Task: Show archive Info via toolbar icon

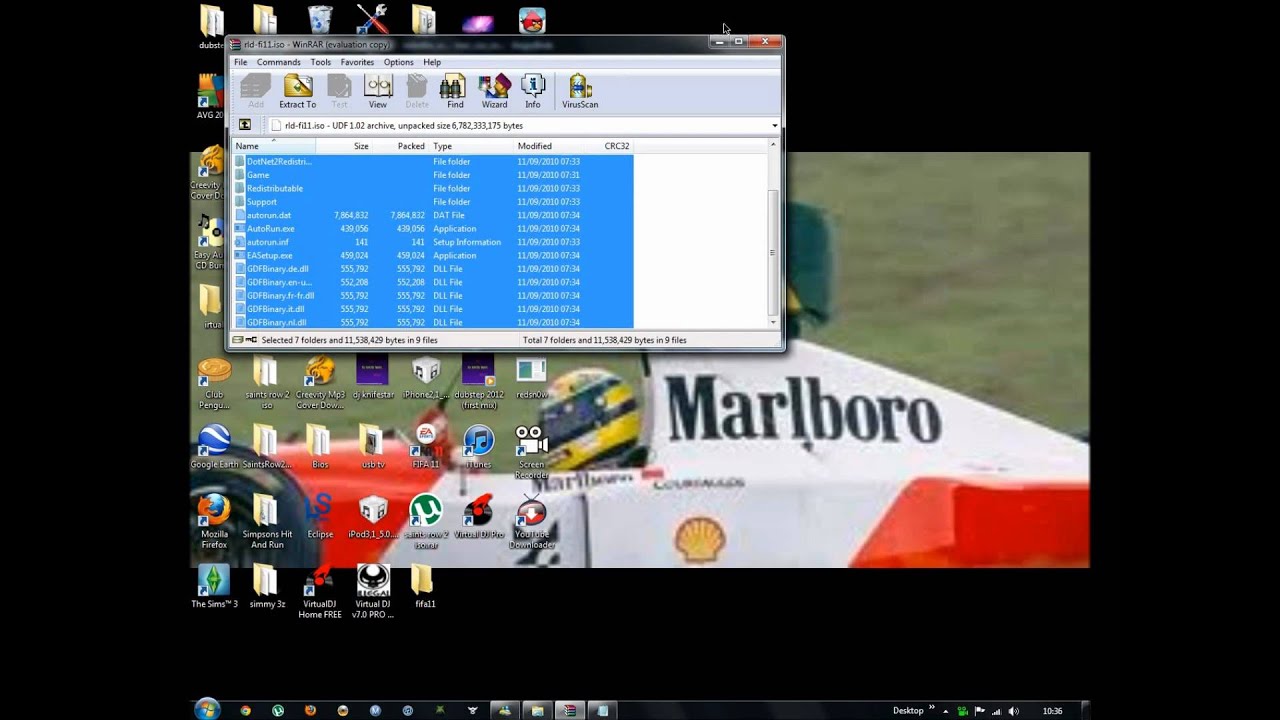Action: coord(533,91)
